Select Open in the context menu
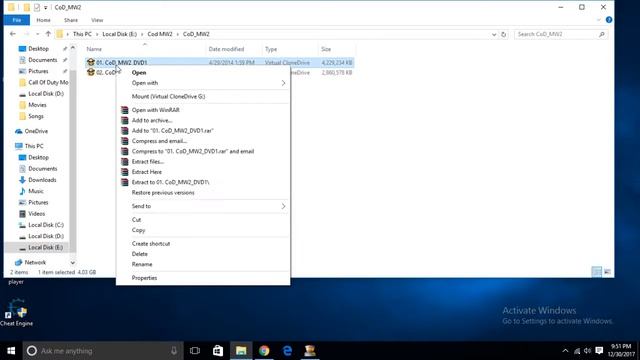 point(139,72)
